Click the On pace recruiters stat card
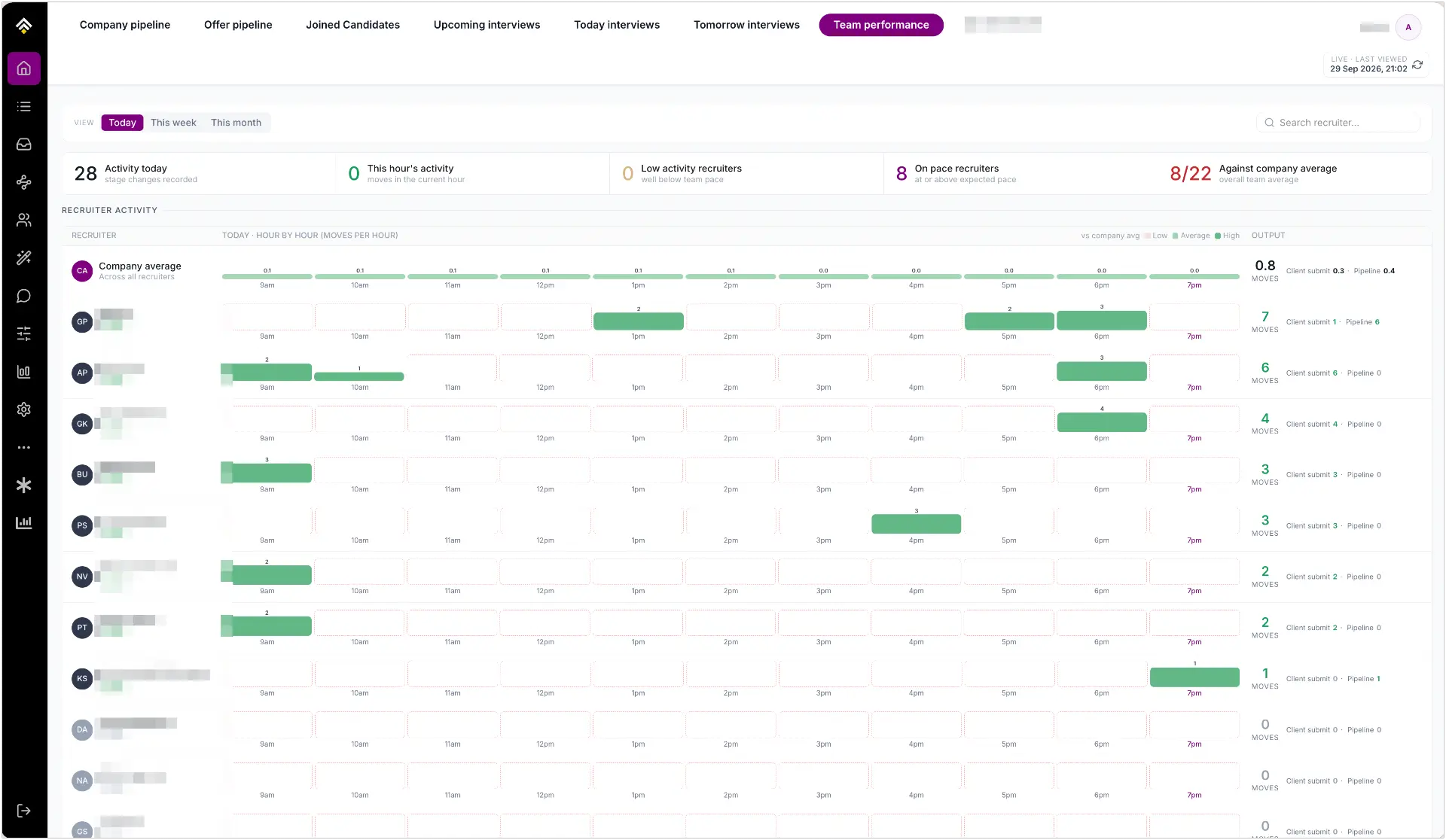 pos(1020,174)
